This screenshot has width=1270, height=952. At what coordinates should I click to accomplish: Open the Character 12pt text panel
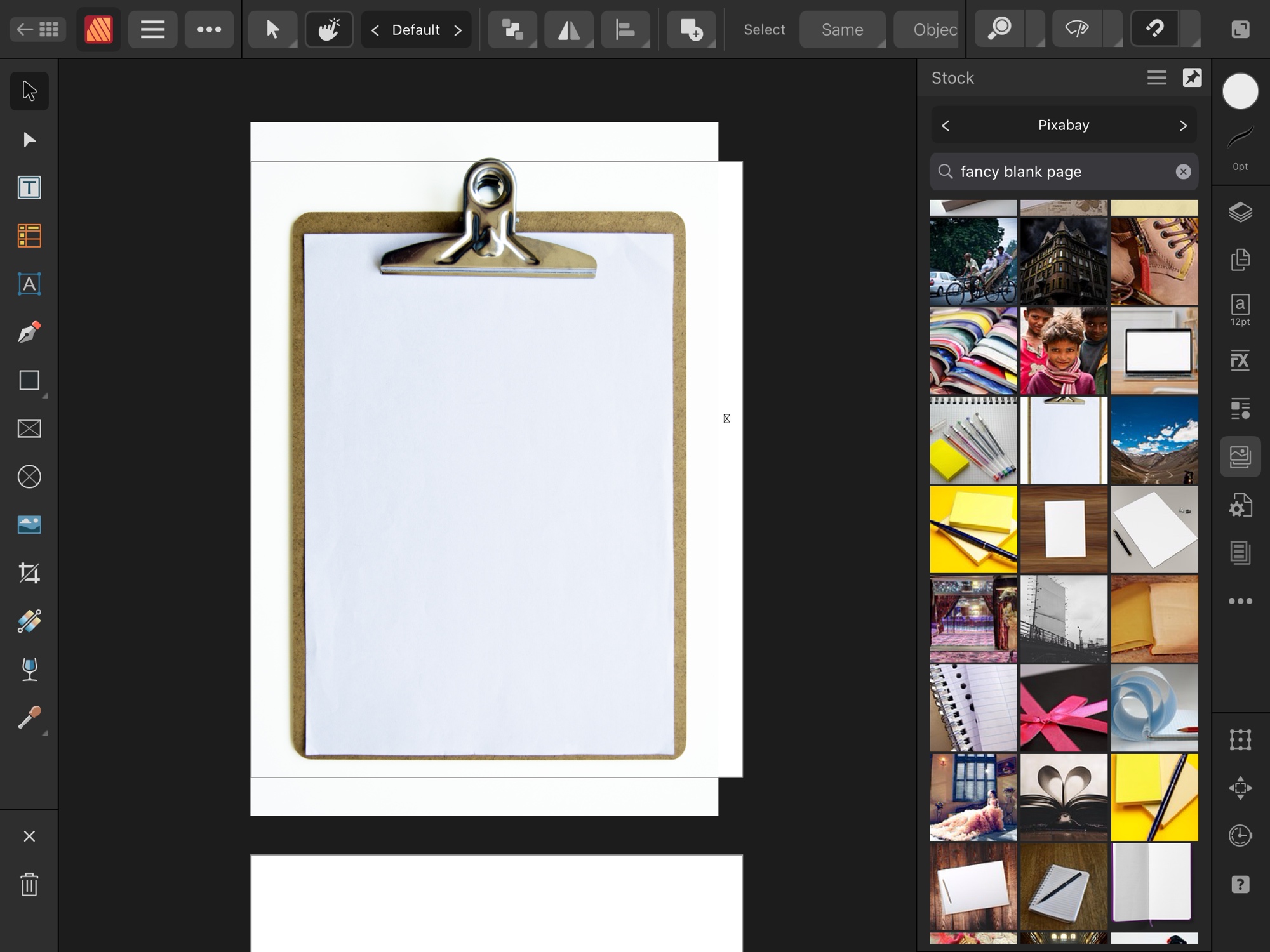1240,310
